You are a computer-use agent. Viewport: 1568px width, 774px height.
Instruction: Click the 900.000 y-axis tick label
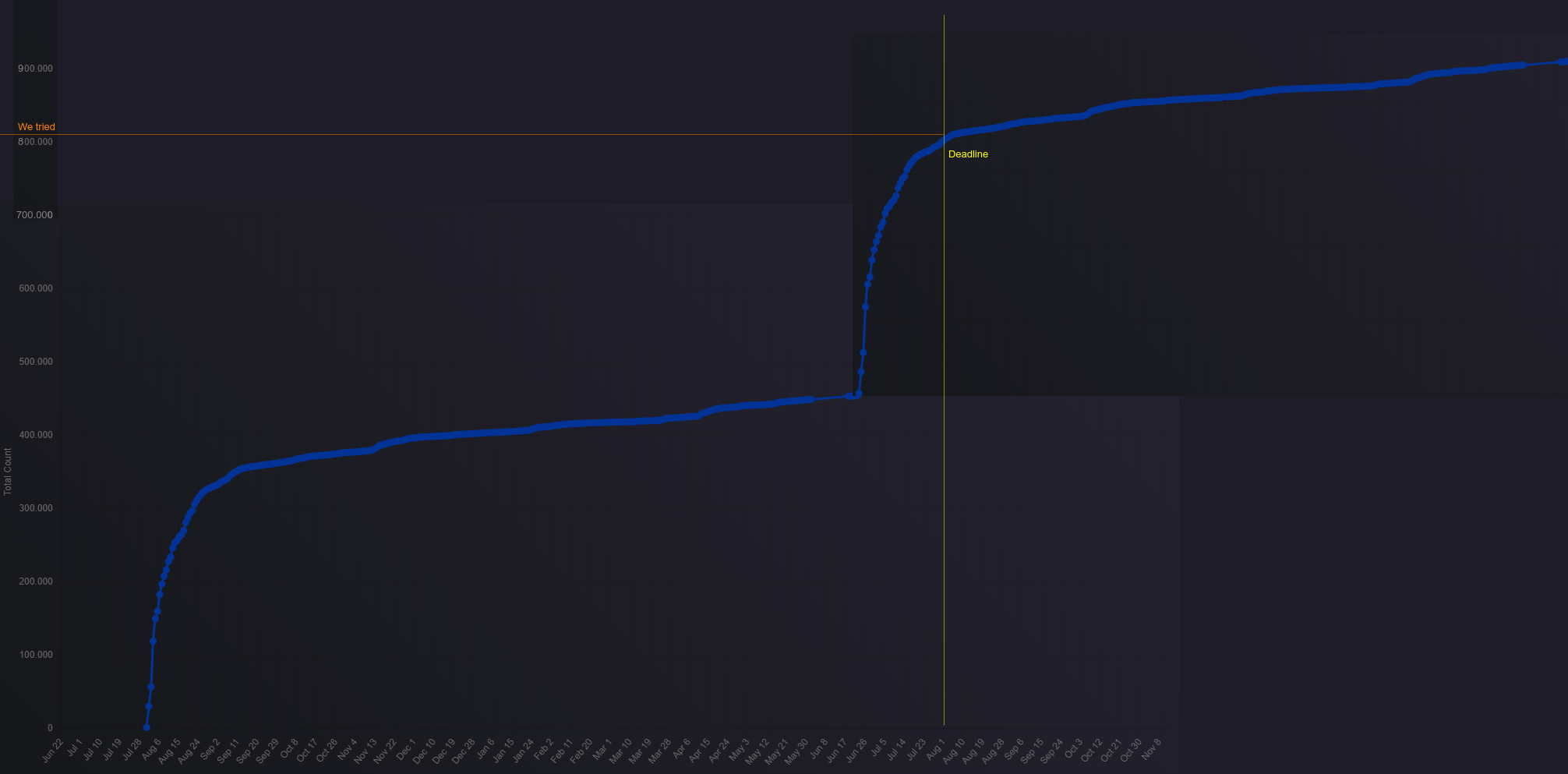click(x=35, y=69)
